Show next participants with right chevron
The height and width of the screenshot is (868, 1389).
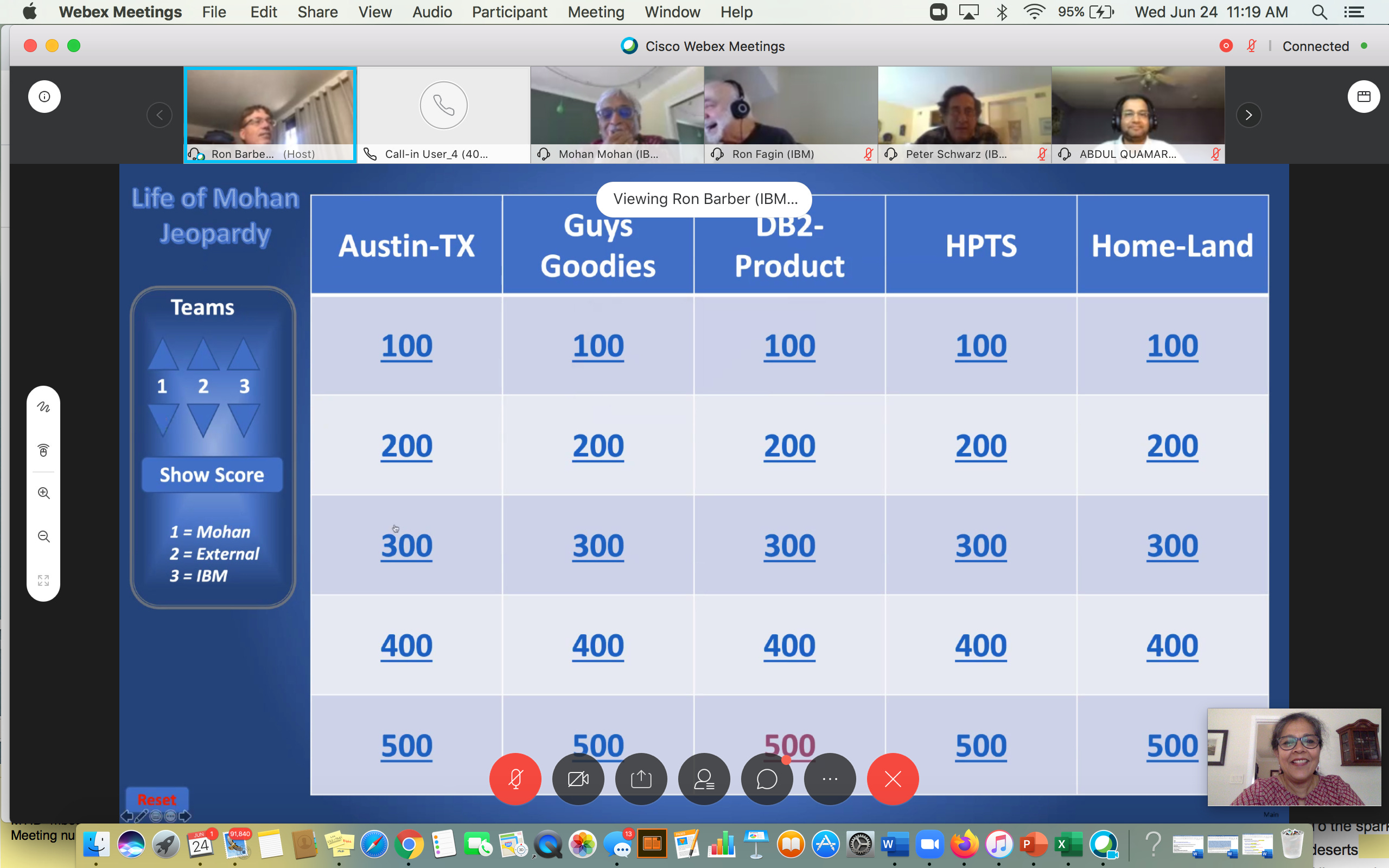[1248, 115]
